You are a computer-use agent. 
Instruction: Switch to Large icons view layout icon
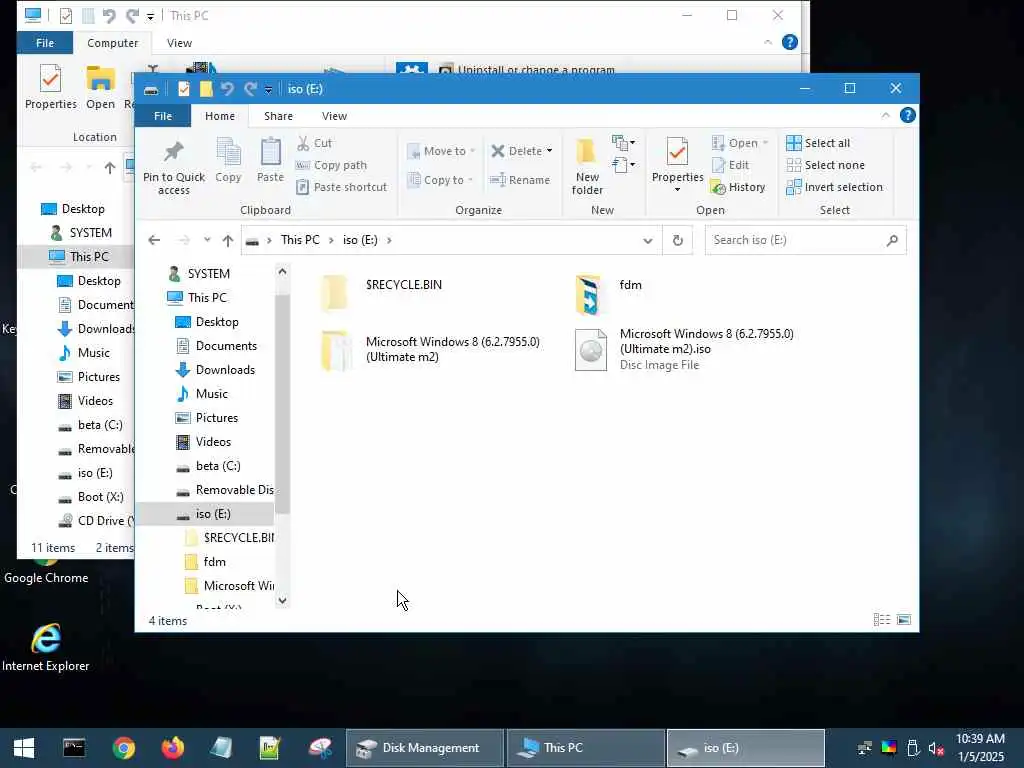click(904, 620)
